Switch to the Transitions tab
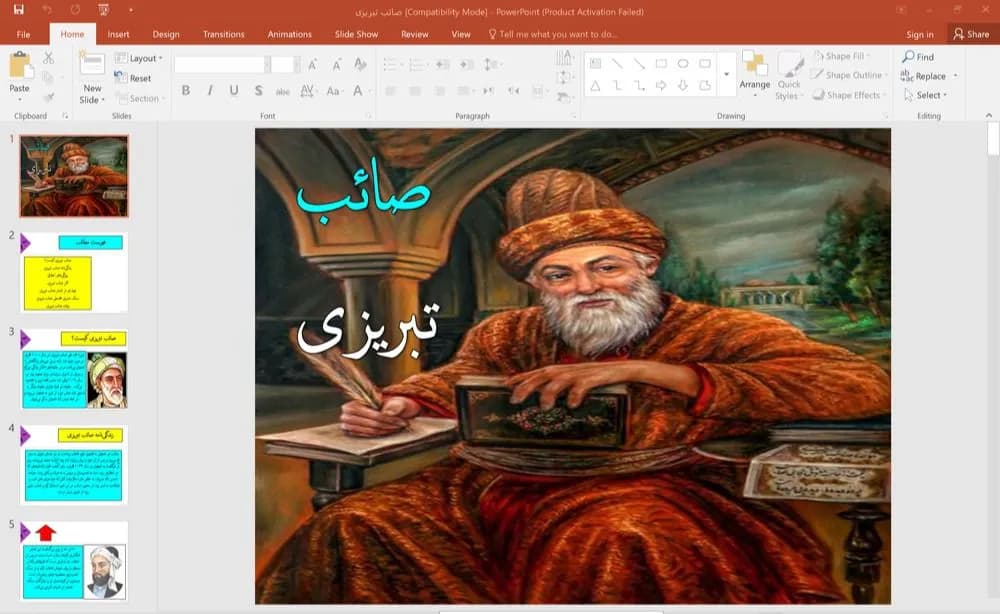Viewport: 1000px width, 614px height. coord(223,34)
